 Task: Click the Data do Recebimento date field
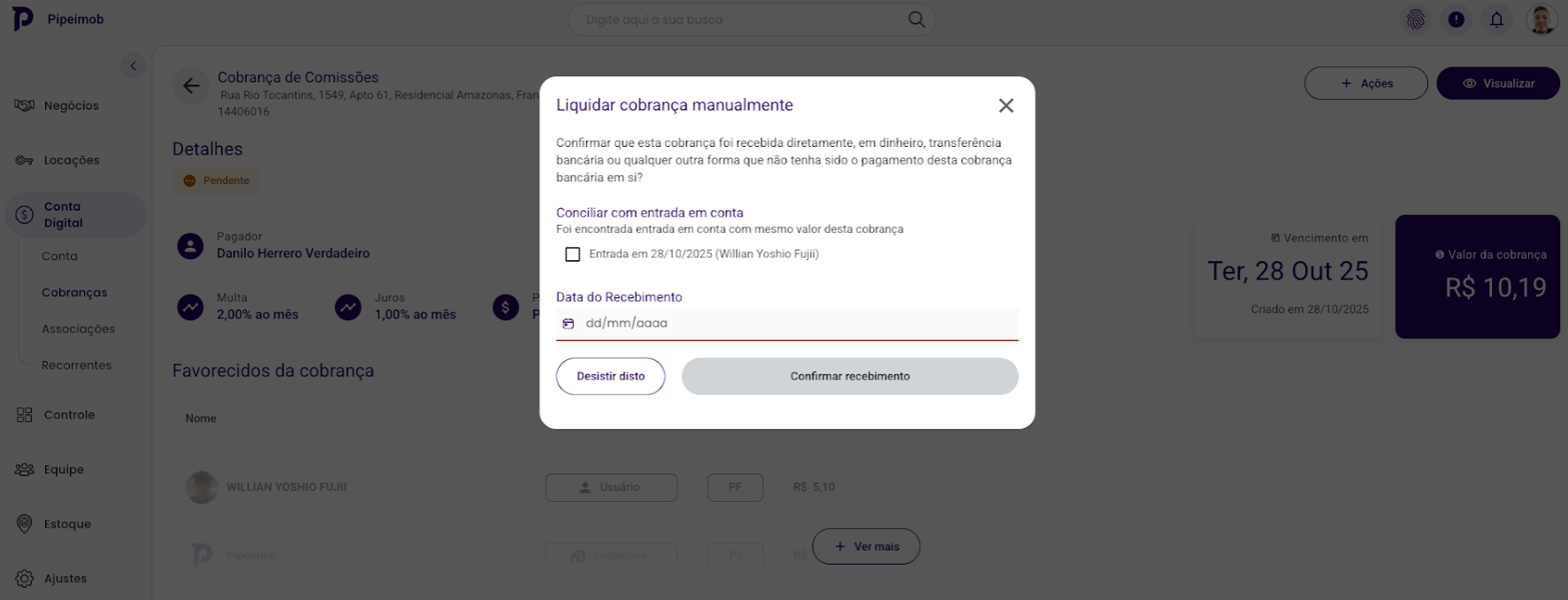(x=796, y=324)
